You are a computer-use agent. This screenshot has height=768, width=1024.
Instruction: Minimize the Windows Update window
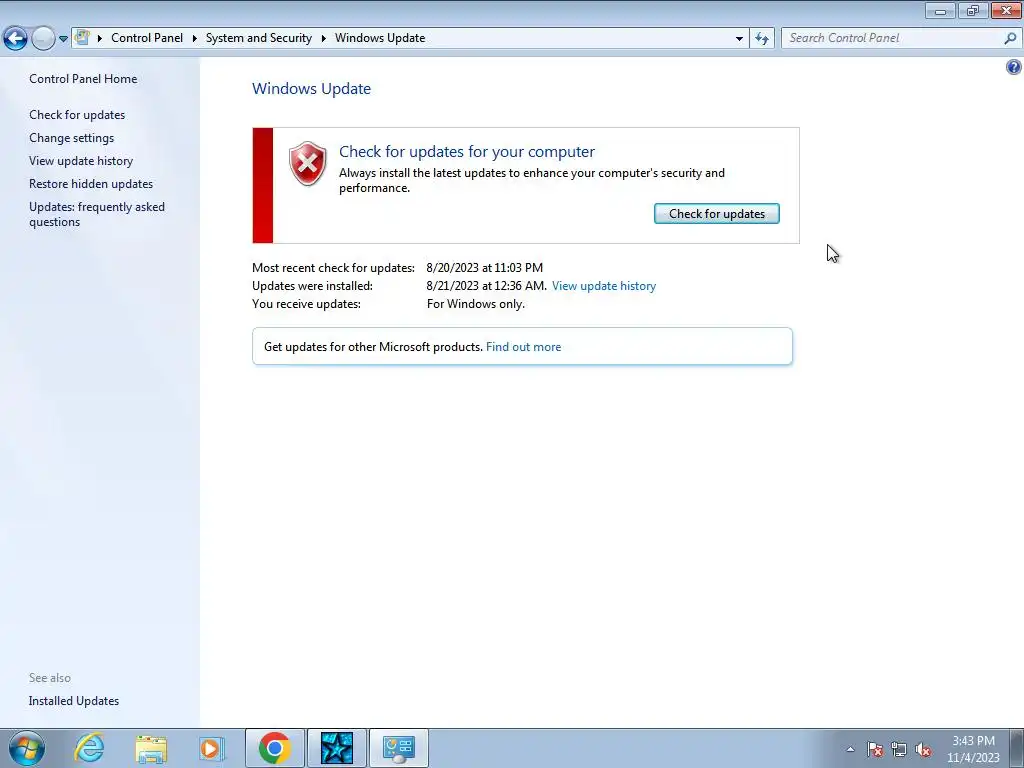pyautogui.click(x=940, y=10)
